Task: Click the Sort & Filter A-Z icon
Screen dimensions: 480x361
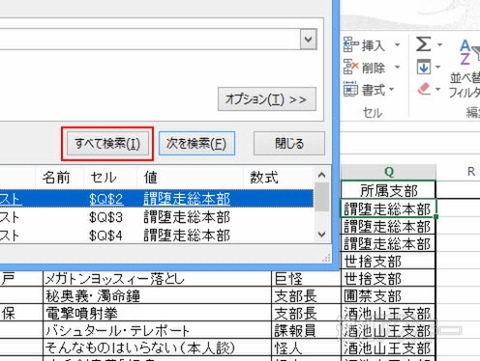Action: 469,52
